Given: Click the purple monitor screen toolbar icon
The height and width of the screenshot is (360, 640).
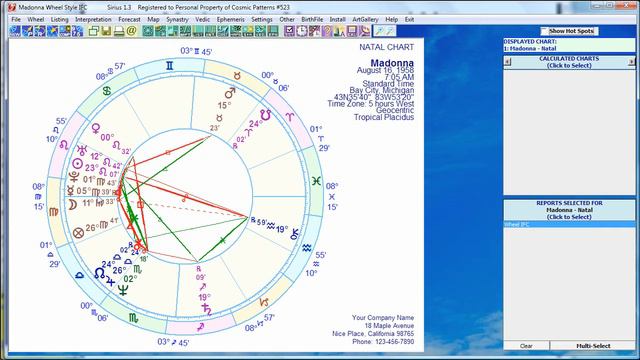Looking at the screenshot, I should click(x=352, y=31).
